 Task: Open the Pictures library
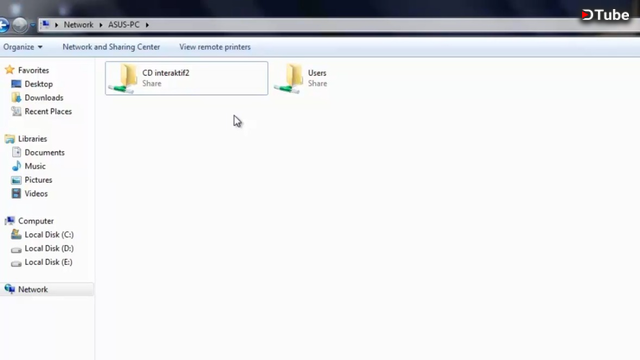(38, 180)
